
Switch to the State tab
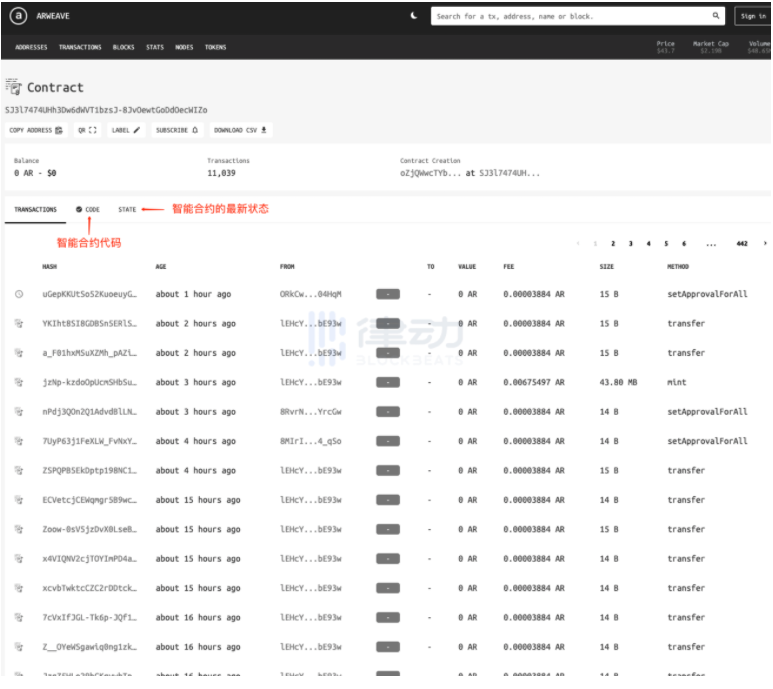click(127, 209)
